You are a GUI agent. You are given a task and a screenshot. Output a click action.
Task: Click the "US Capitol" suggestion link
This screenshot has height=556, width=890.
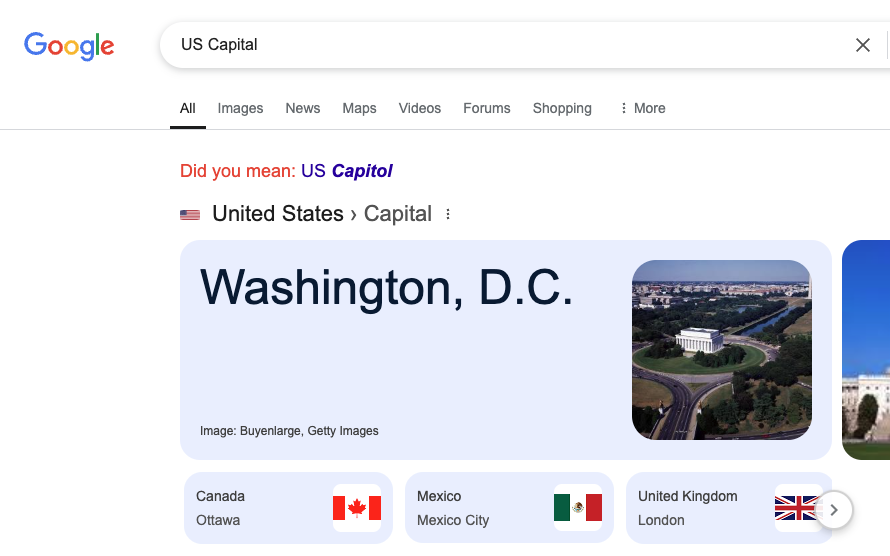pyautogui.click(x=346, y=171)
